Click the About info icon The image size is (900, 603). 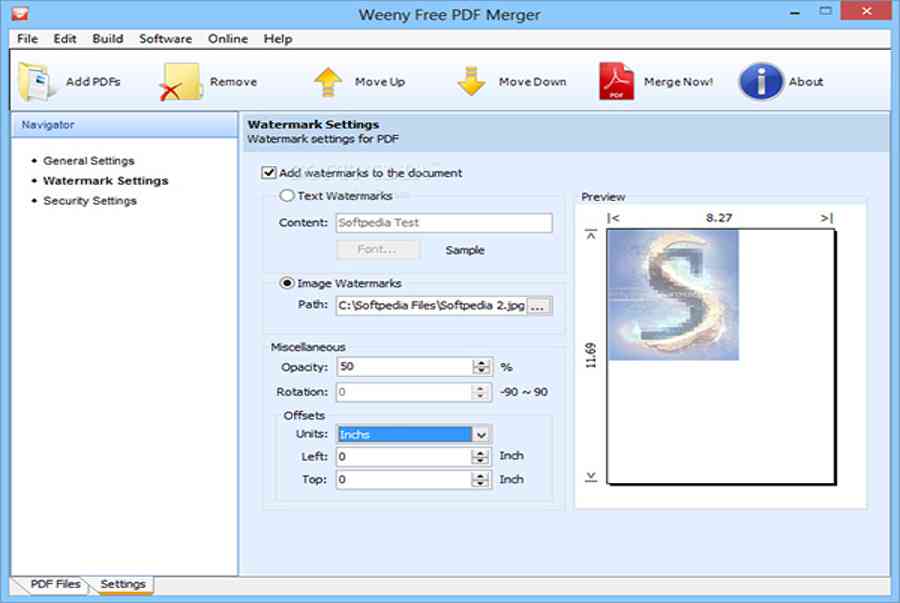pos(761,81)
